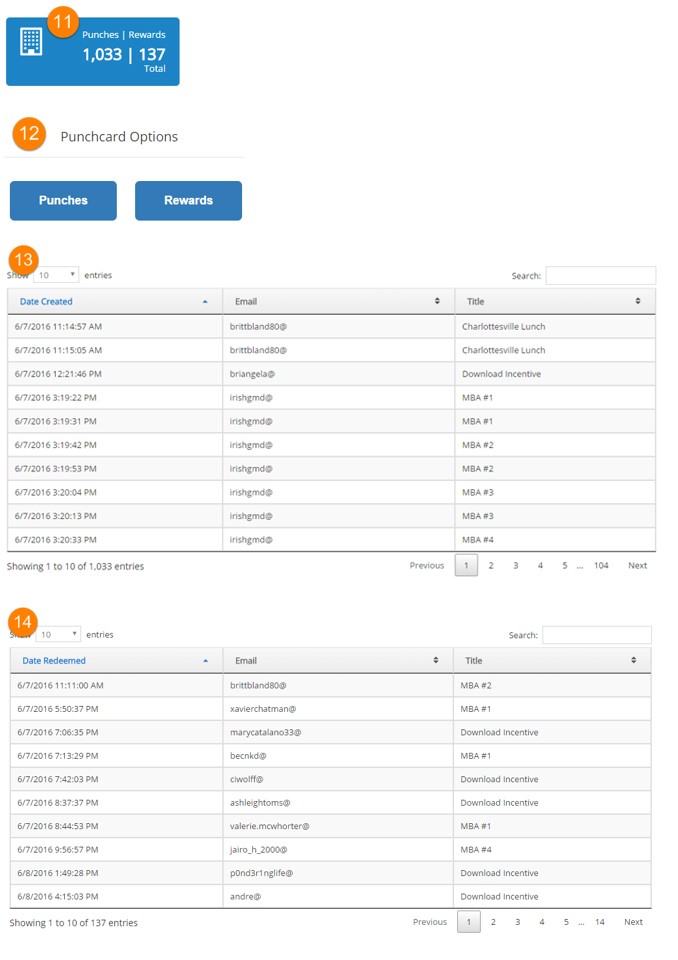Go to page 3 of rewards table

pyautogui.click(x=518, y=921)
